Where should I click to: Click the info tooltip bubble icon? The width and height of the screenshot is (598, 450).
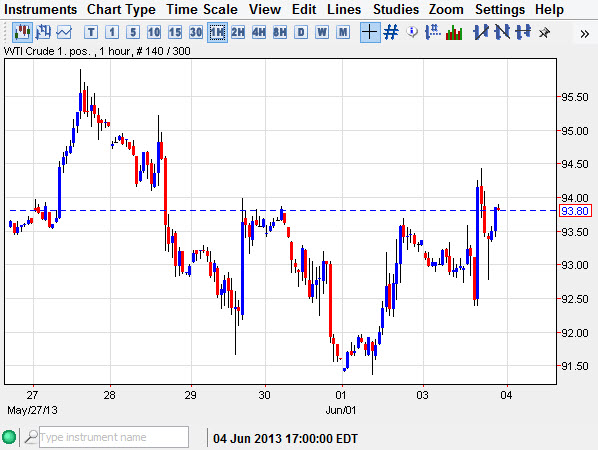point(412,32)
